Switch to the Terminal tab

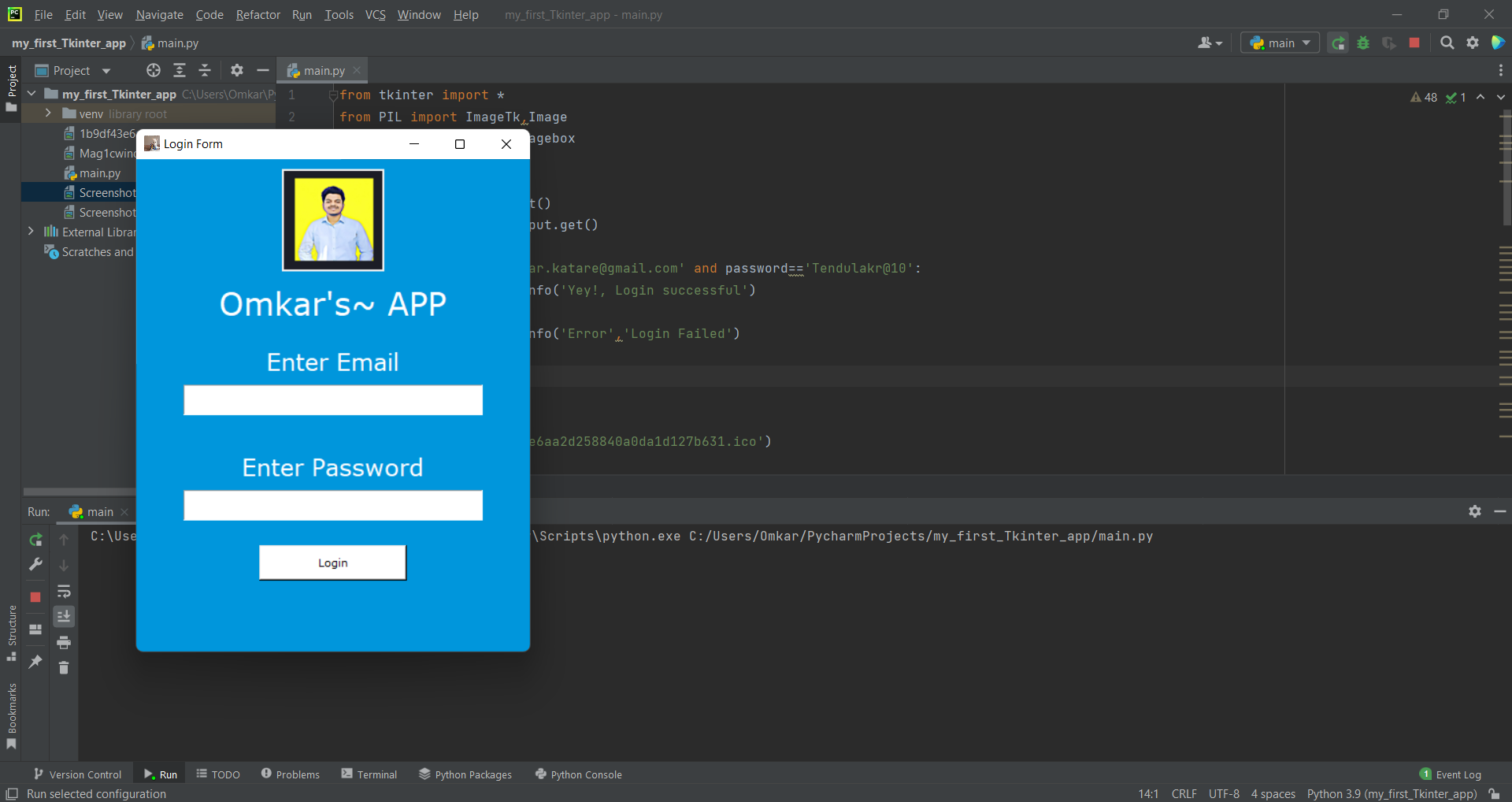(369, 774)
